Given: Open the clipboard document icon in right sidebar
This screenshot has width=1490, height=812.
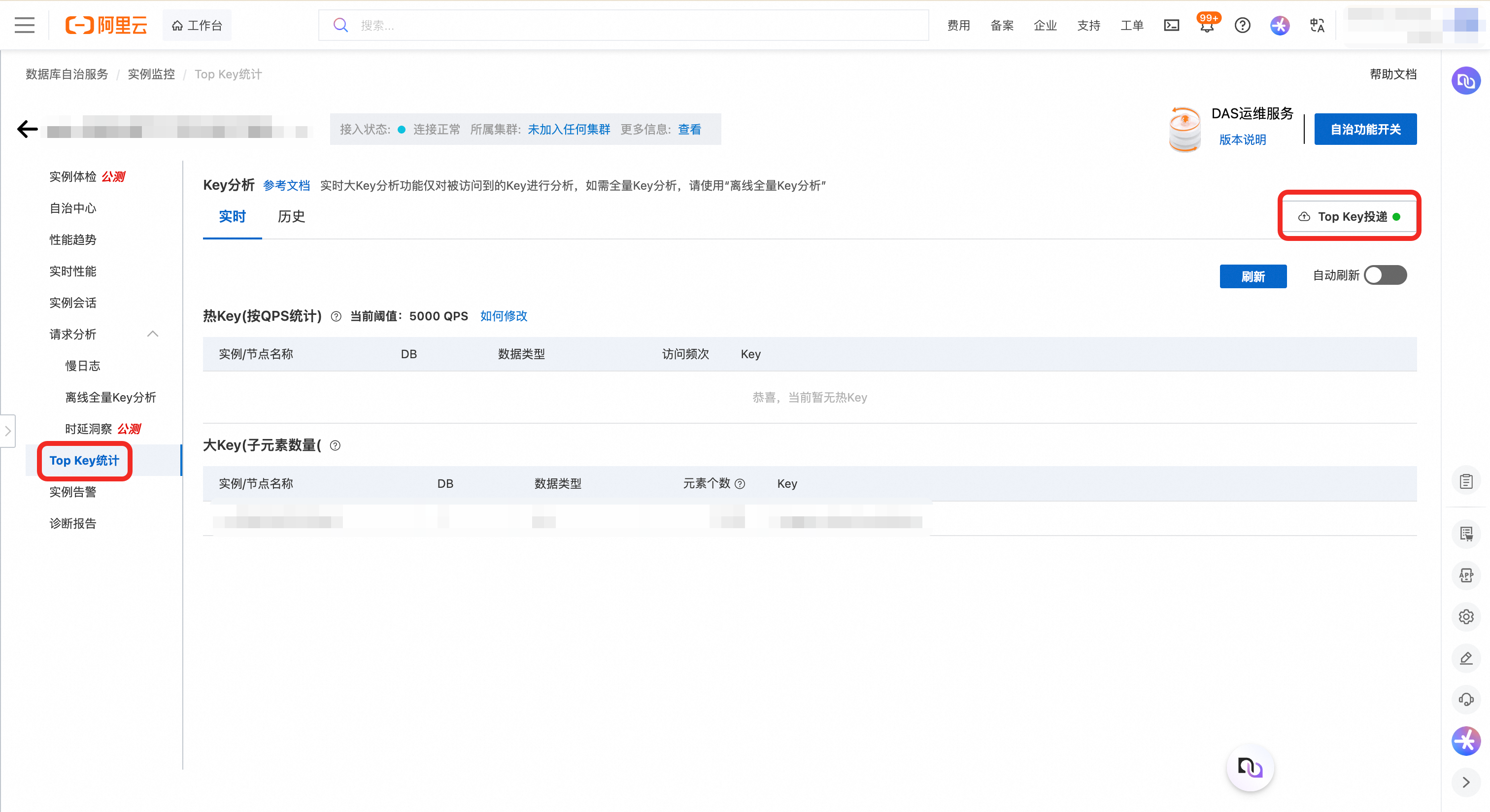Looking at the screenshot, I should click(x=1467, y=480).
